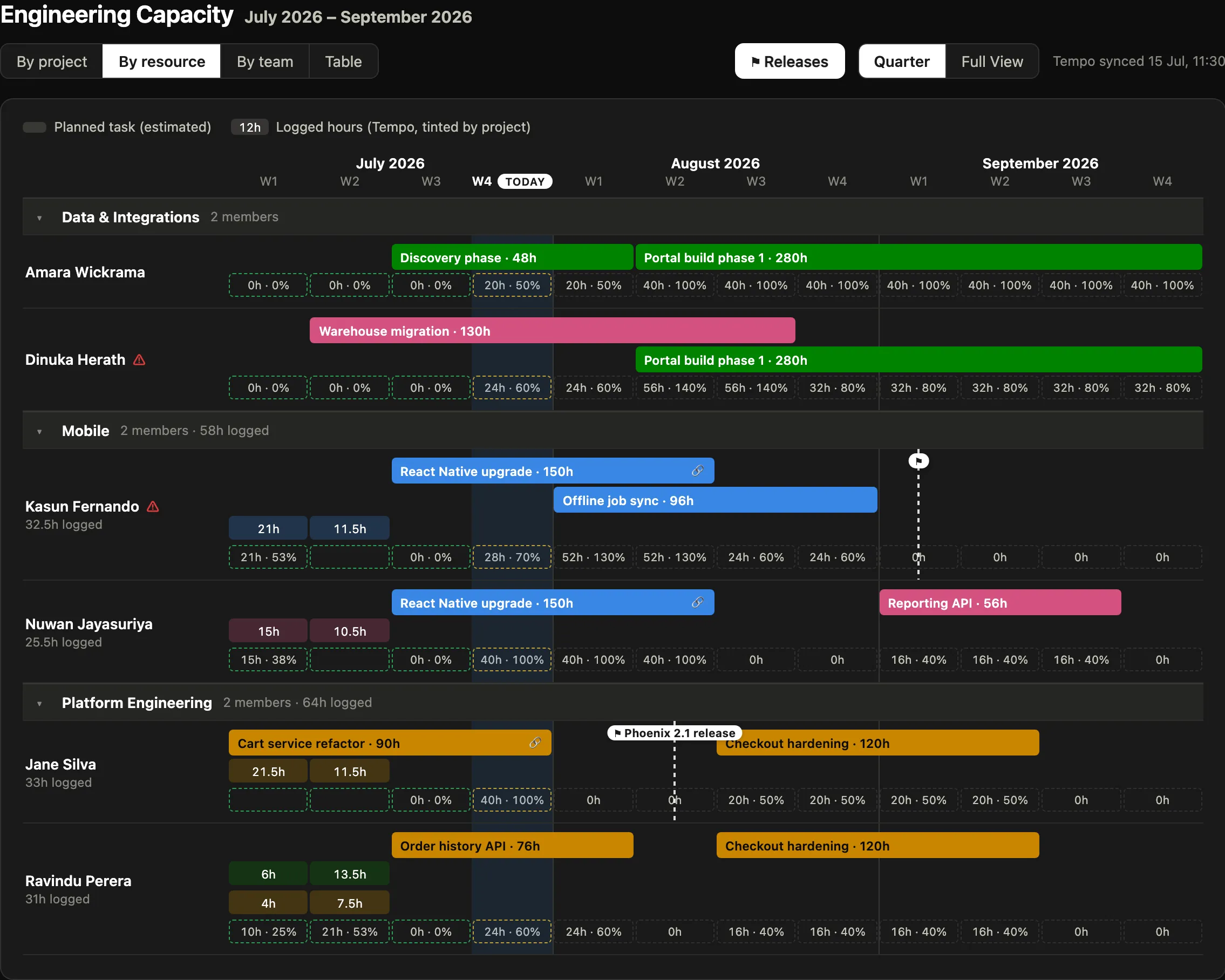This screenshot has height=980, width=1225.
Task: Select the By resource tab
Action: [162, 62]
